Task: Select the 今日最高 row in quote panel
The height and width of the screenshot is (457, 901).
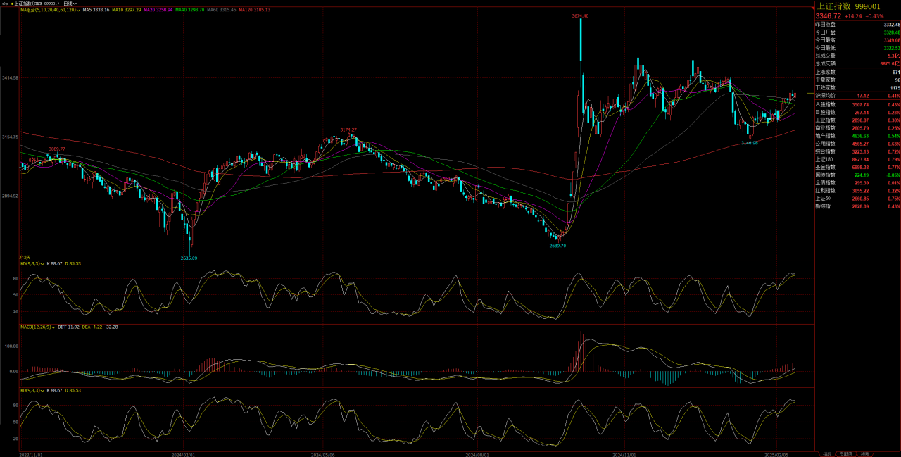Action: 856,40
